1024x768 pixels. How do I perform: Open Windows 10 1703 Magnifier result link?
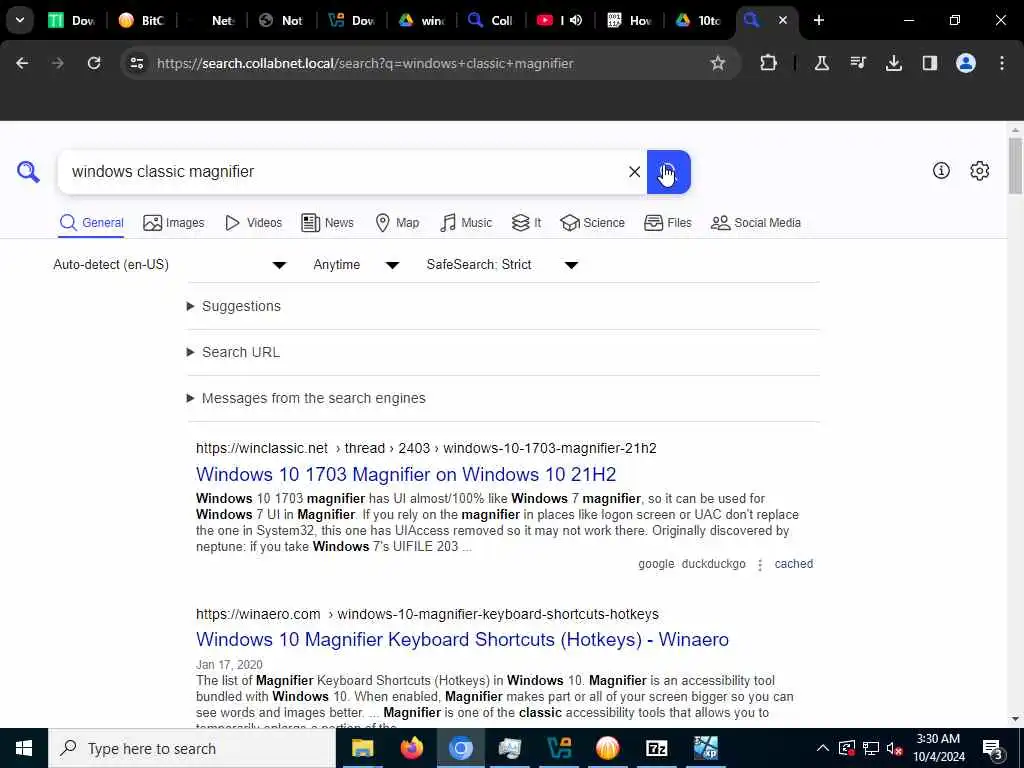point(406,474)
